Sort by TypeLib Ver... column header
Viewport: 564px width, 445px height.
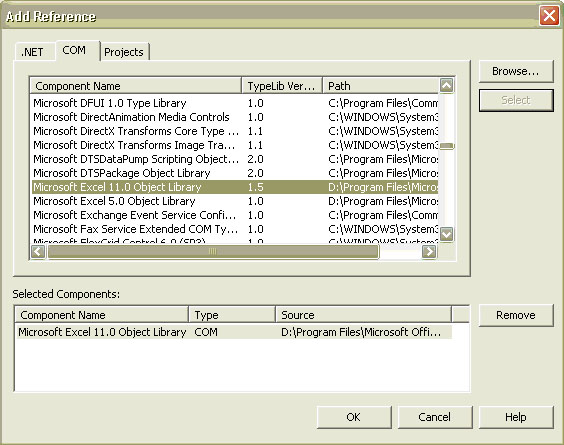tap(282, 86)
